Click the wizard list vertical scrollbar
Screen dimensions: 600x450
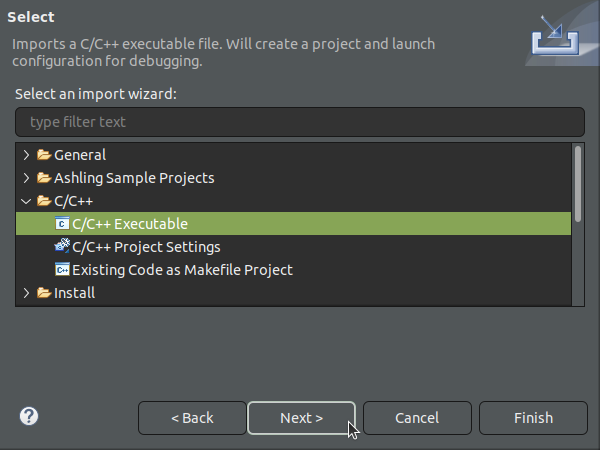[578, 184]
